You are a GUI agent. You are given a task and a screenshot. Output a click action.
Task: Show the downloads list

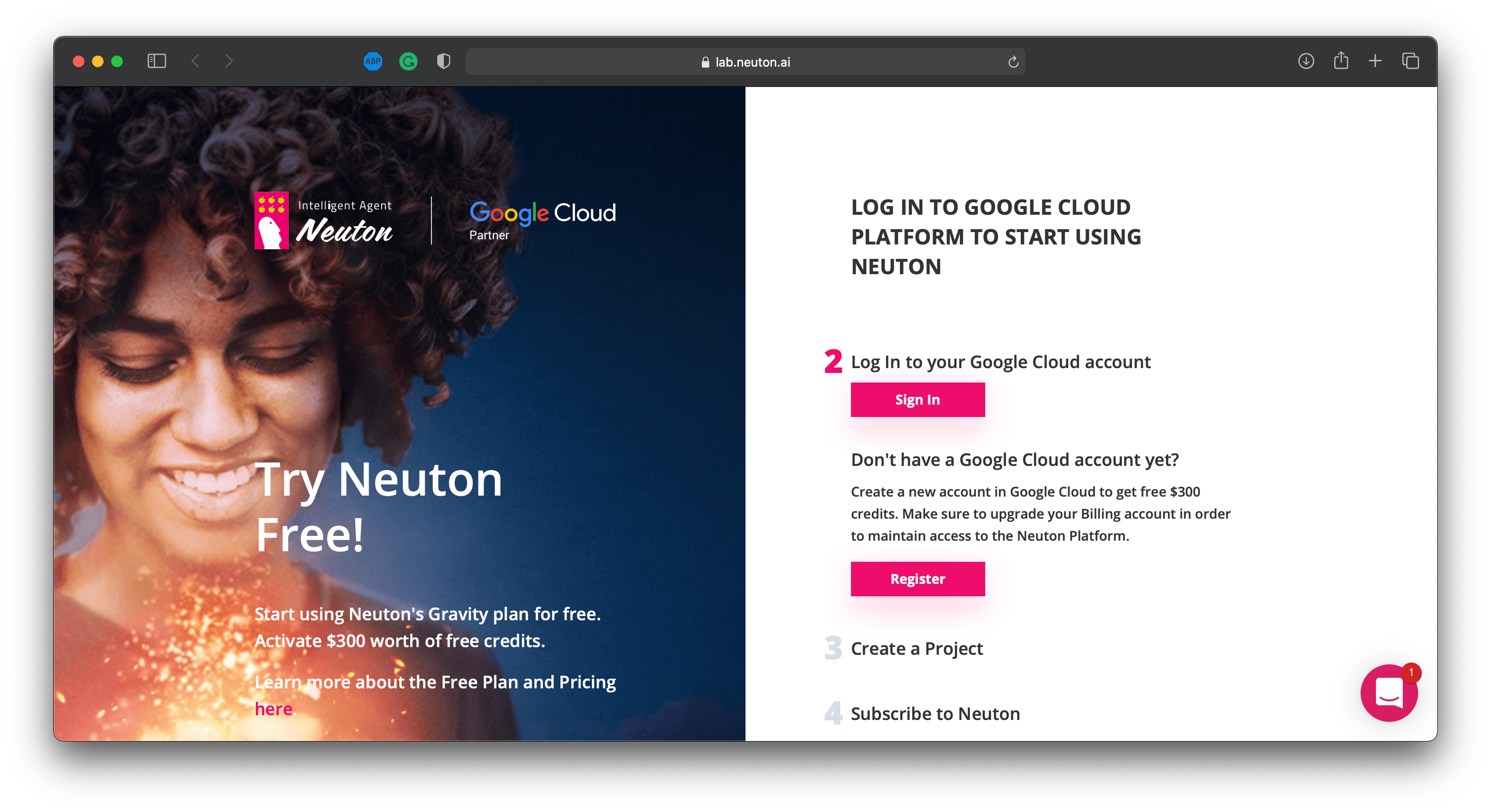pyautogui.click(x=1306, y=61)
